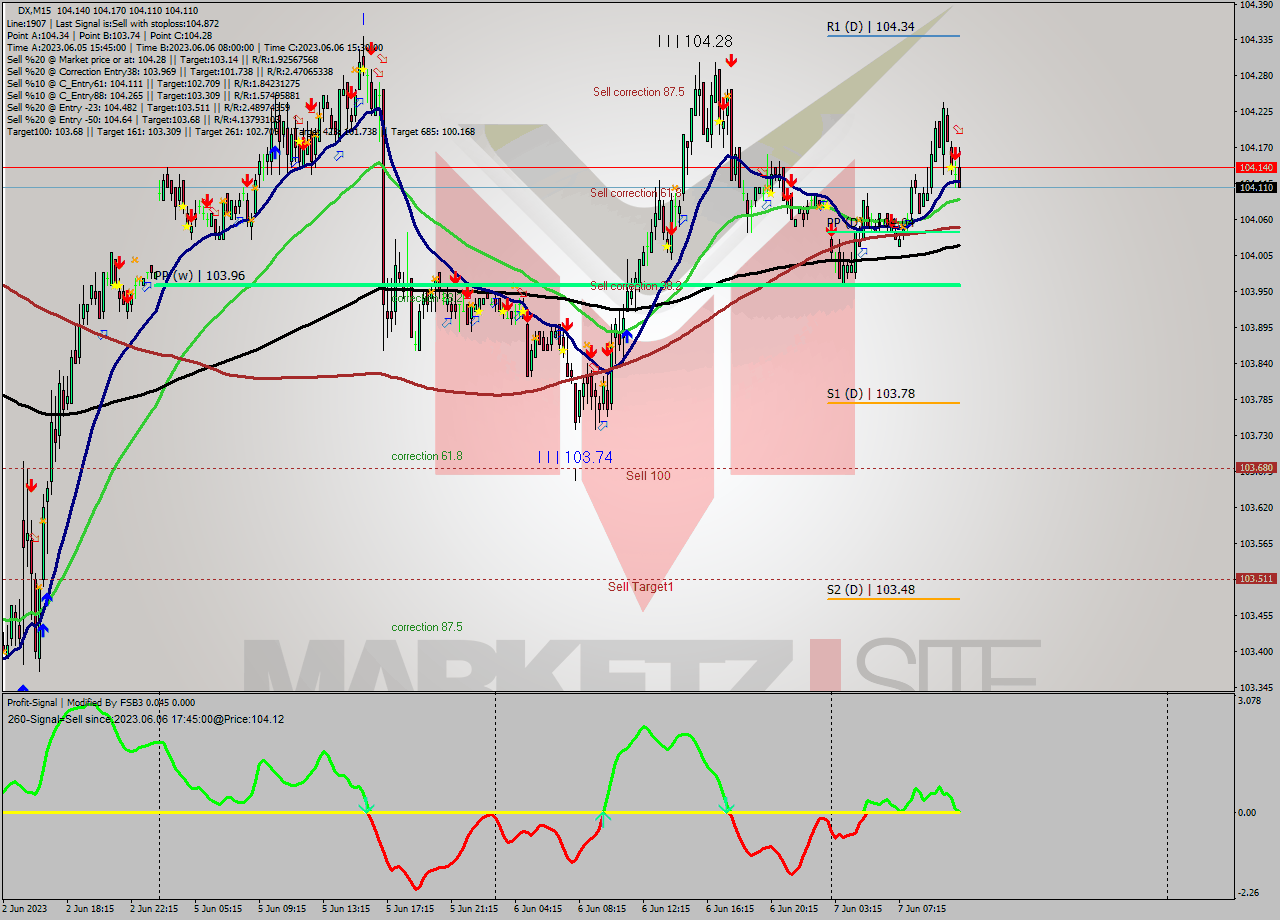Click the R1 (D) | 104.34 resistance label
The image size is (1280, 920).
870,26
